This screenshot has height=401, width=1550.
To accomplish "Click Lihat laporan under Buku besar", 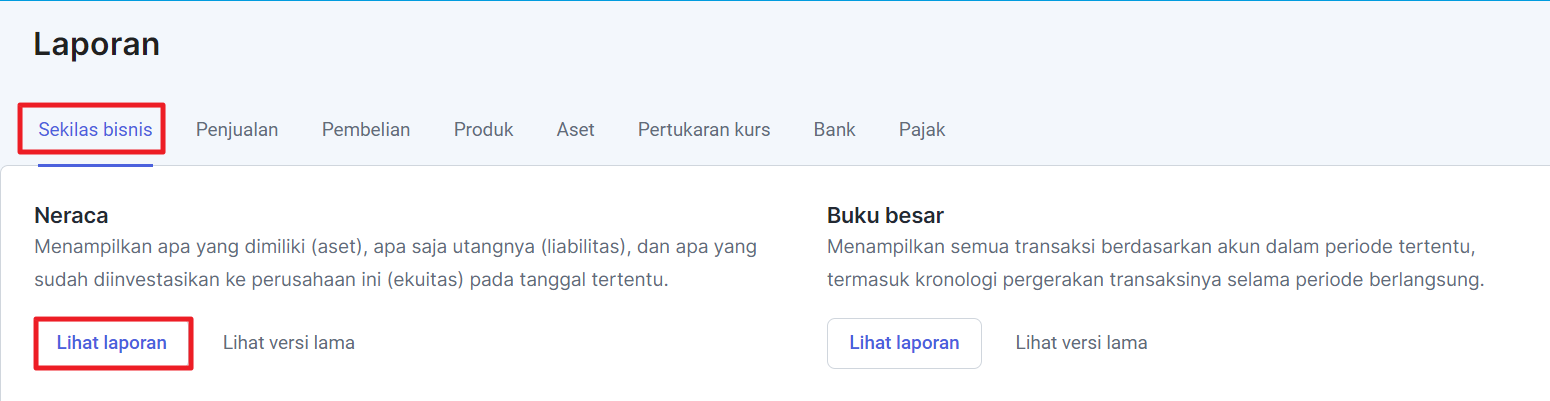I will (904, 343).
